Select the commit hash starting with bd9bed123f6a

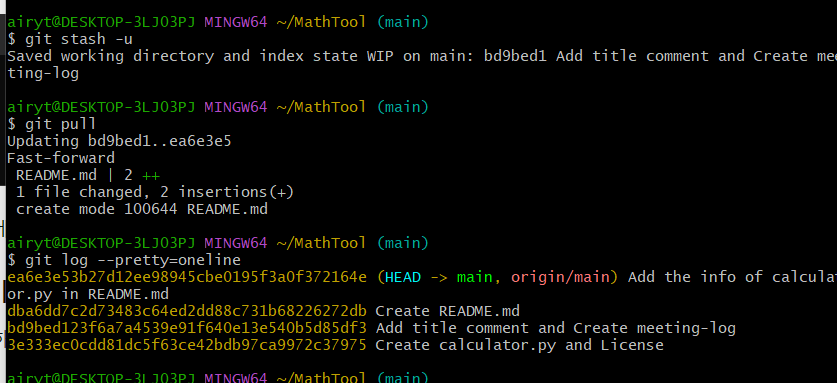click(x=187, y=329)
